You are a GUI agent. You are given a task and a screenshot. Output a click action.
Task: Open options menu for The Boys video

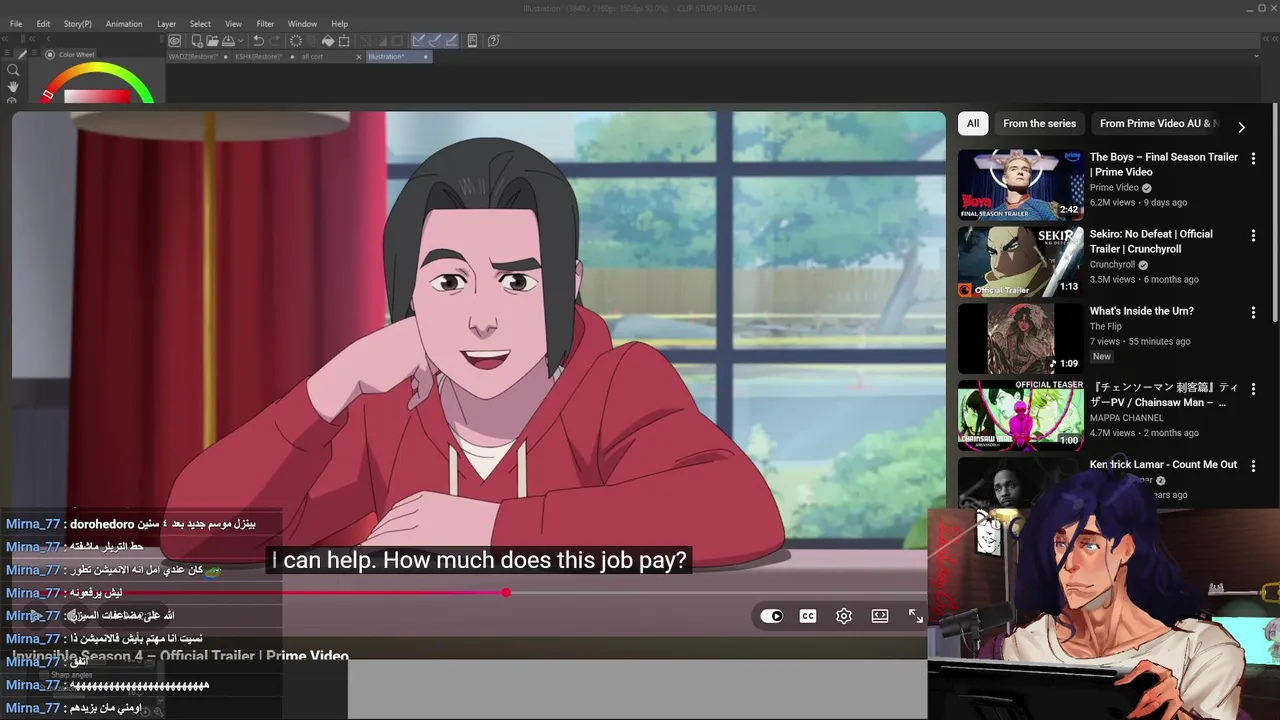pos(1253,158)
